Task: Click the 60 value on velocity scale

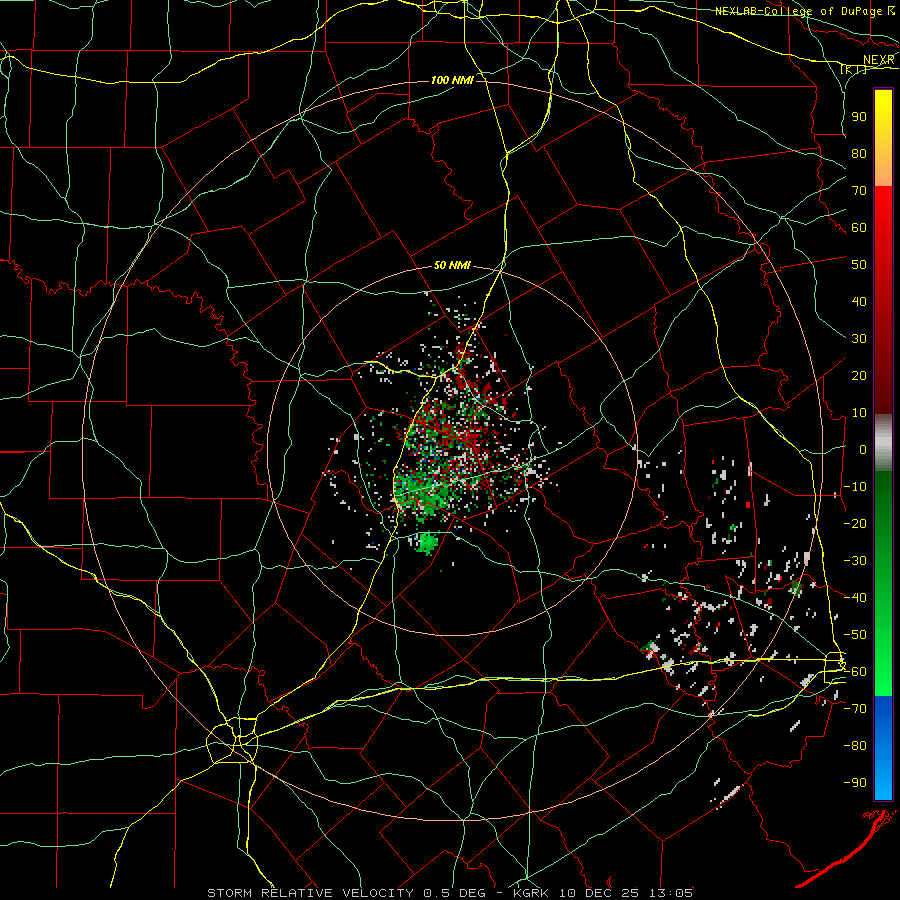Action: [859, 228]
